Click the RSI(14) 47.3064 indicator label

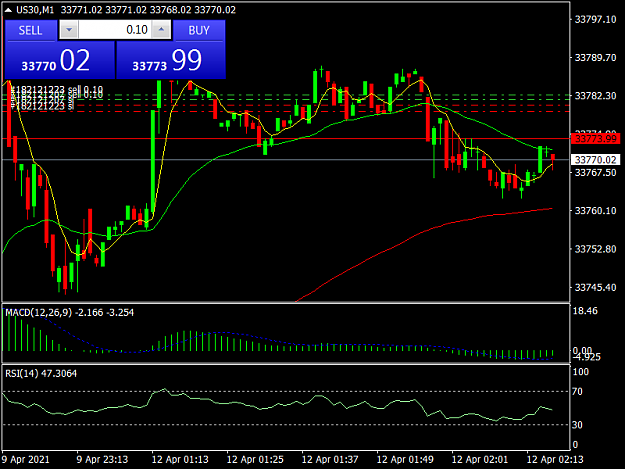coord(41,373)
